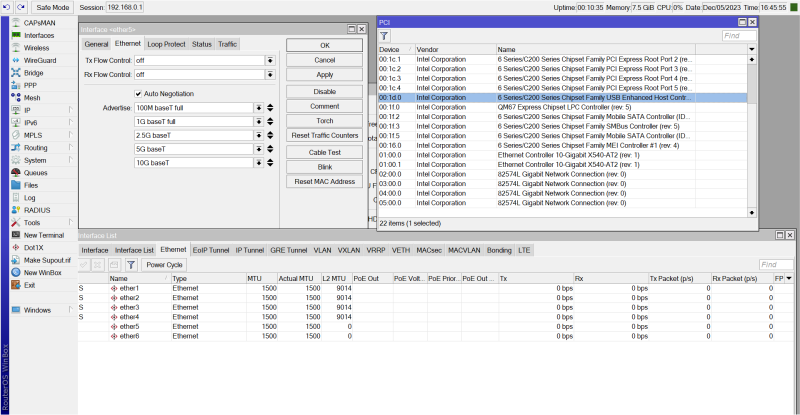Open the WireGuard section
The image size is (800, 415).
(x=40, y=60)
